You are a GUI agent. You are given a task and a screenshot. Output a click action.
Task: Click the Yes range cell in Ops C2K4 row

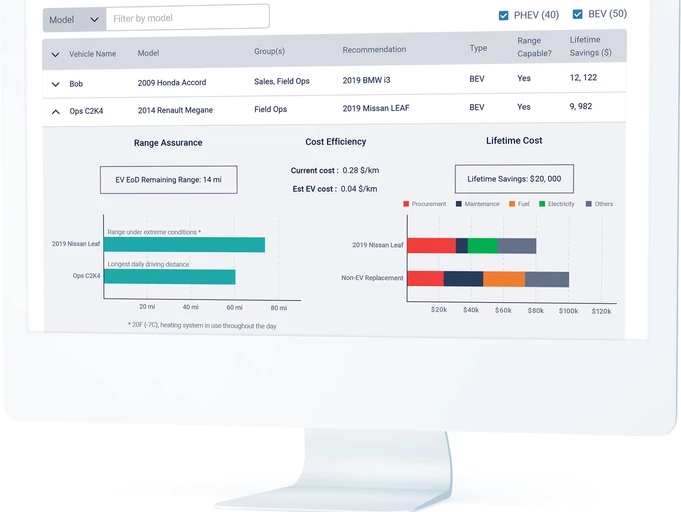(524, 107)
